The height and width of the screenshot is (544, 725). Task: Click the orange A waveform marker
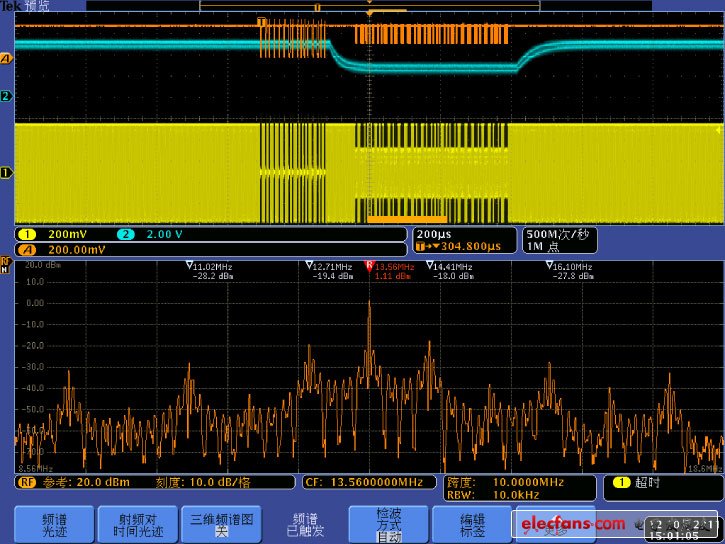pos(6,59)
